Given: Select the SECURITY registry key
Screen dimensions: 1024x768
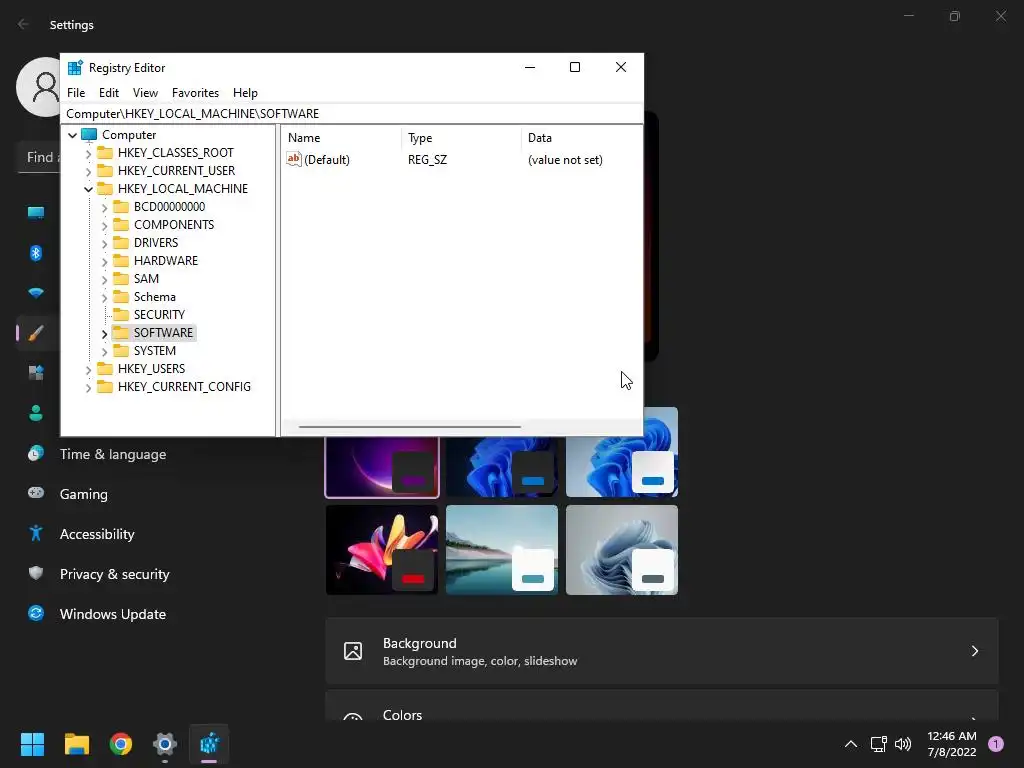Looking at the screenshot, I should pos(159,315).
